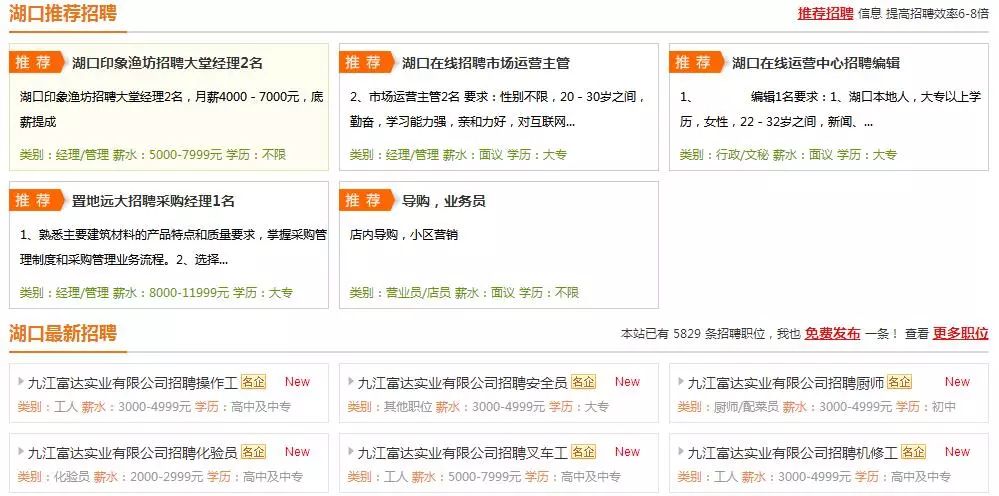
Task: Open the 导购，业务员 job title
Action: 443,201
